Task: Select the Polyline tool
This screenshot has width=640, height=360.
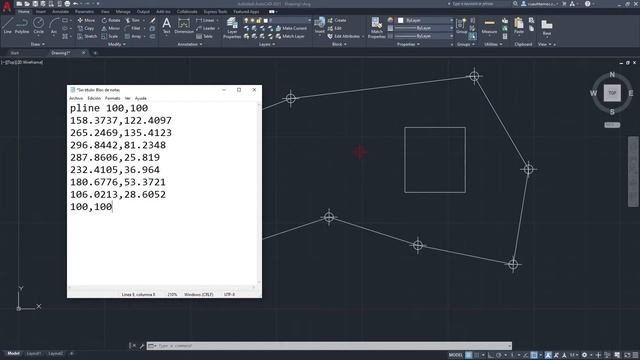Action: [22, 25]
